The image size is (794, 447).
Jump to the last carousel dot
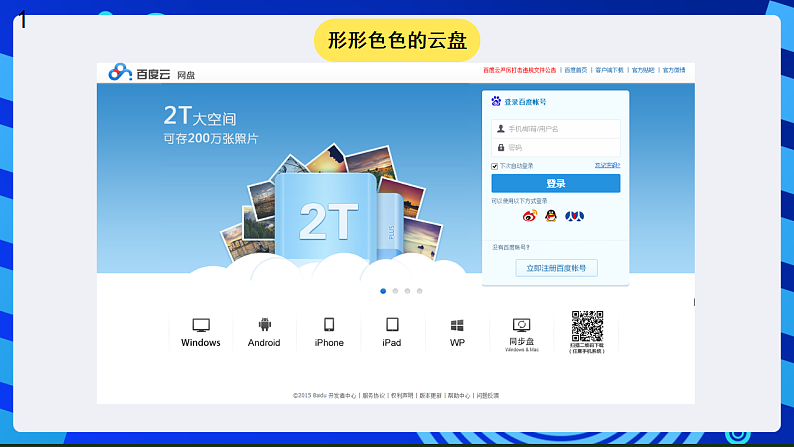coord(420,291)
